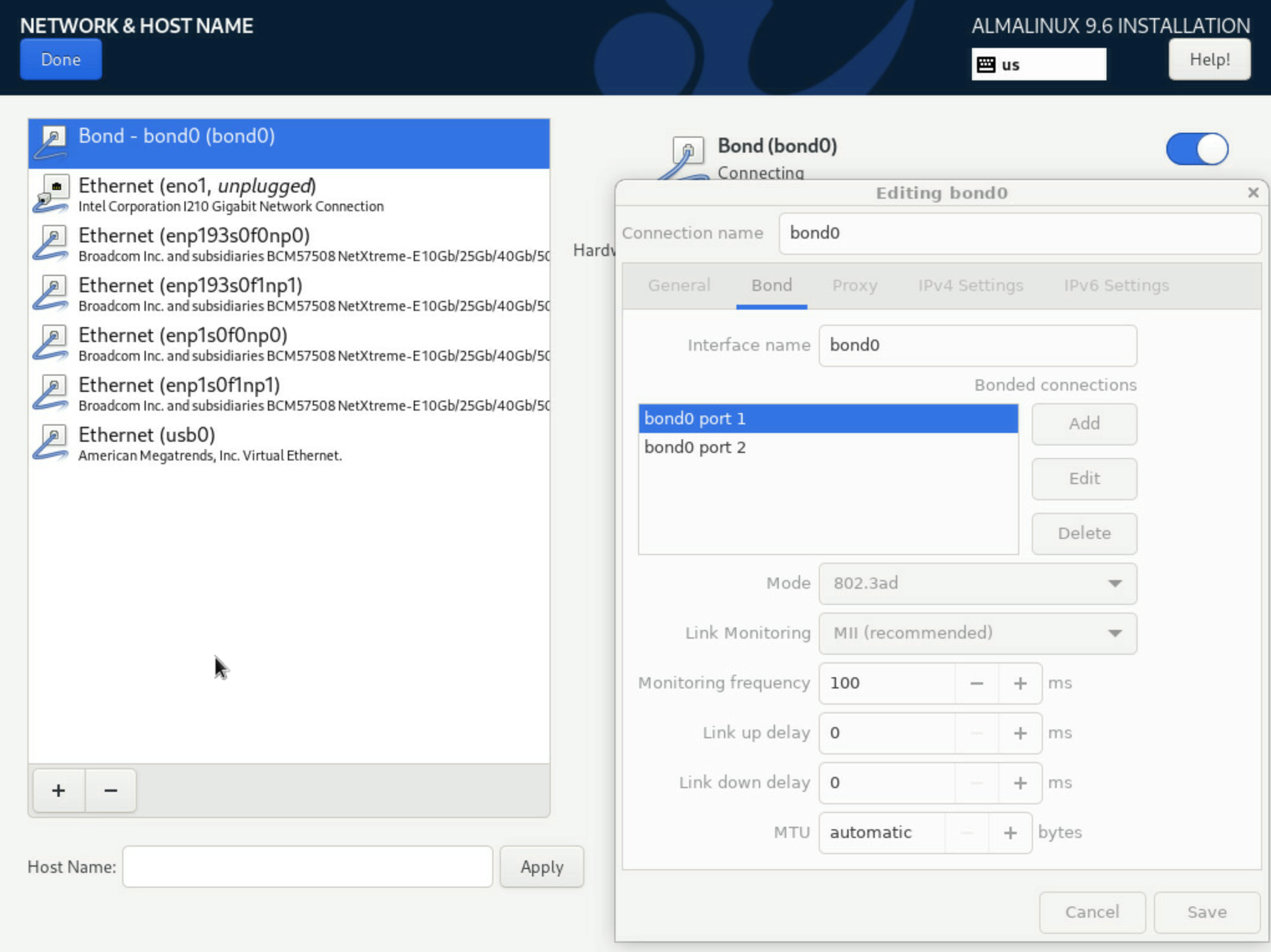Open the Proxy tab
This screenshot has height=952, width=1271.
click(855, 285)
